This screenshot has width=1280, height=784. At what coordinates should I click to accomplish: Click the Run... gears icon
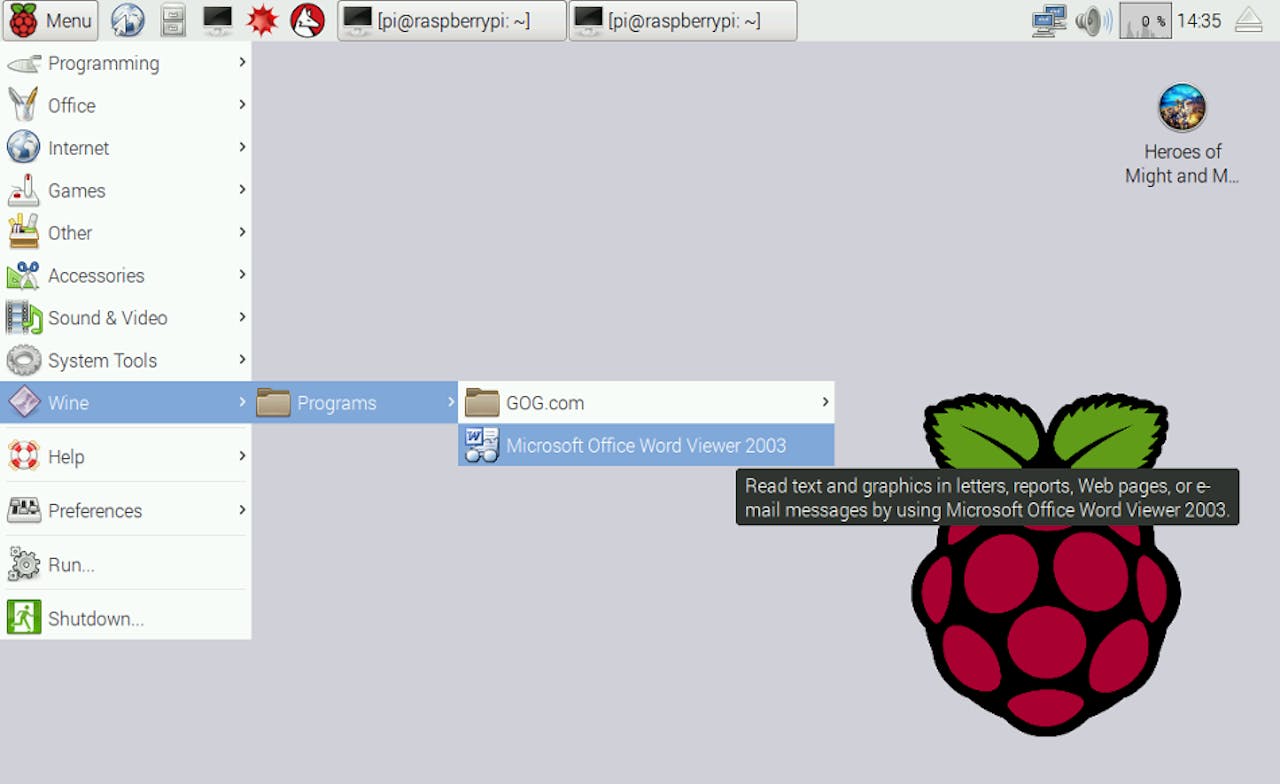(x=24, y=565)
